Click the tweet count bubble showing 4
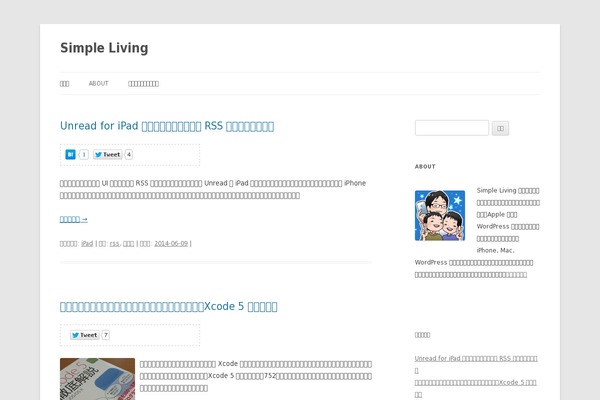 (x=129, y=154)
